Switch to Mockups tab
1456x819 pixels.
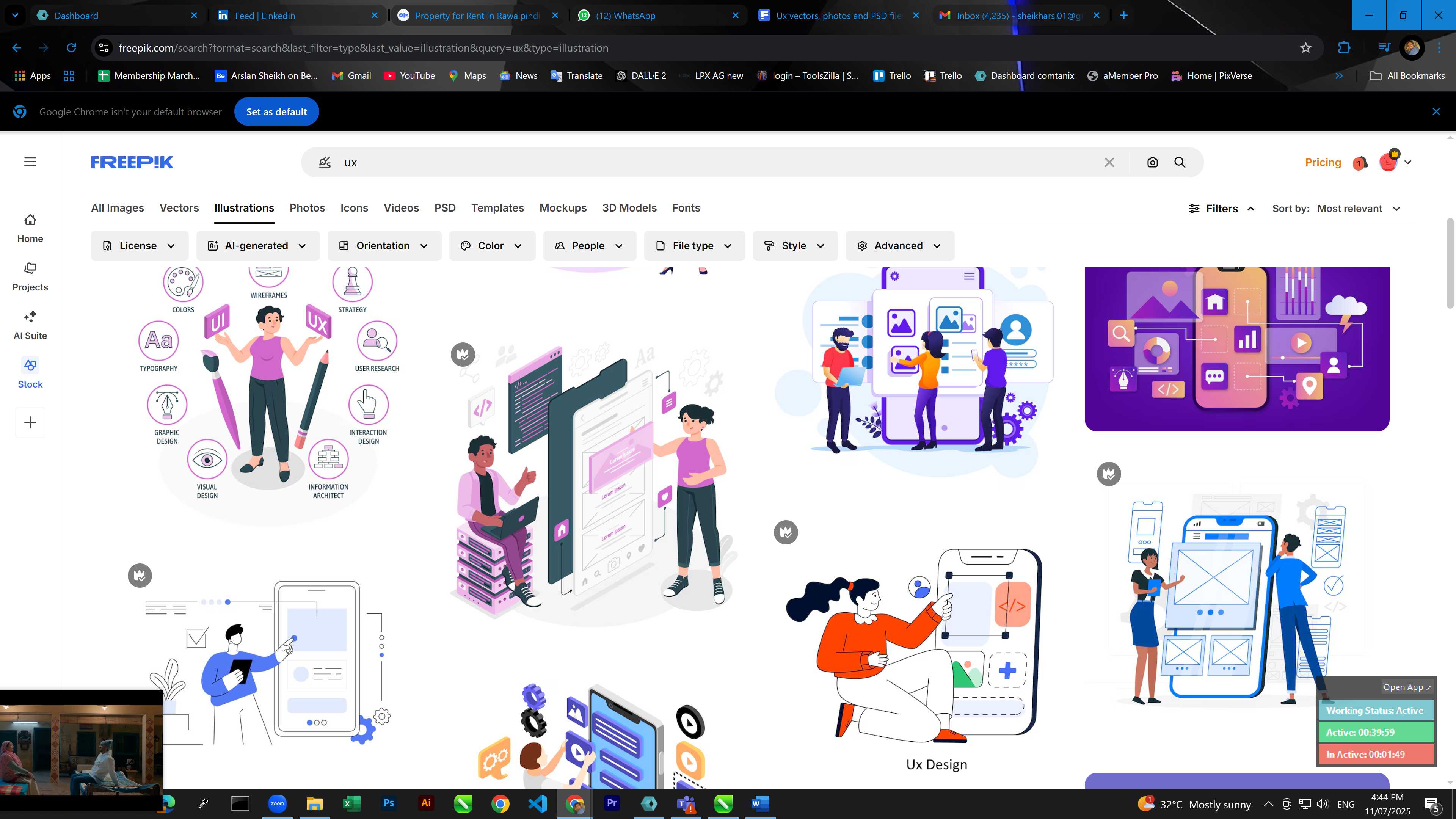tap(563, 208)
